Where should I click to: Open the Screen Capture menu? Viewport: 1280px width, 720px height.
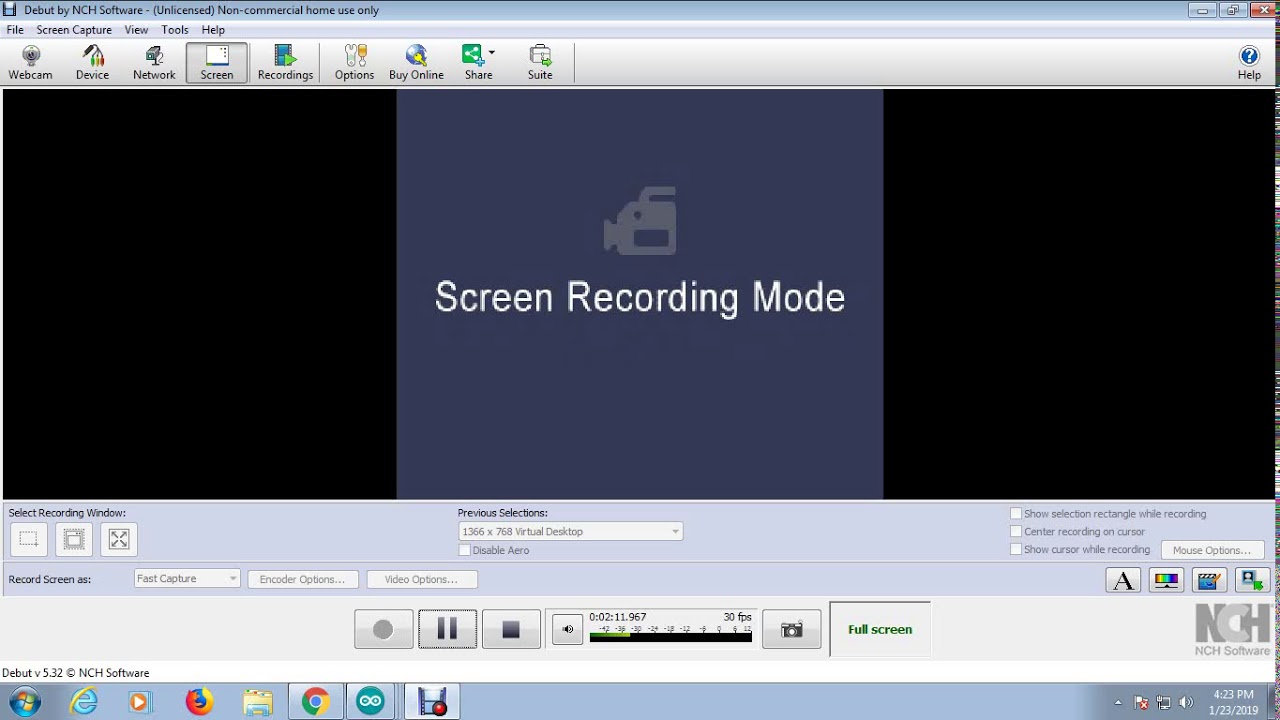click(74, 30)
